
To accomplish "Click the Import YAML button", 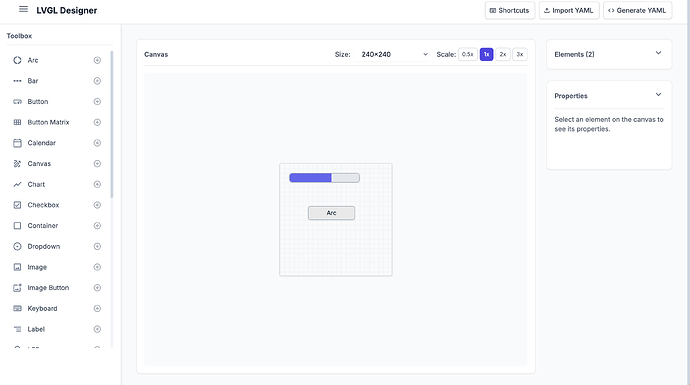I will 569,11.
